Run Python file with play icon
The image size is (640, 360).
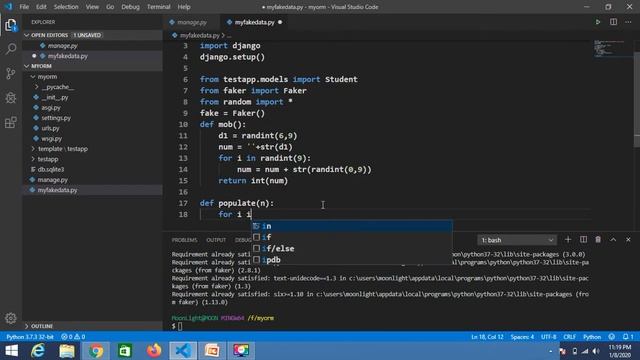(x=598, y=22)
